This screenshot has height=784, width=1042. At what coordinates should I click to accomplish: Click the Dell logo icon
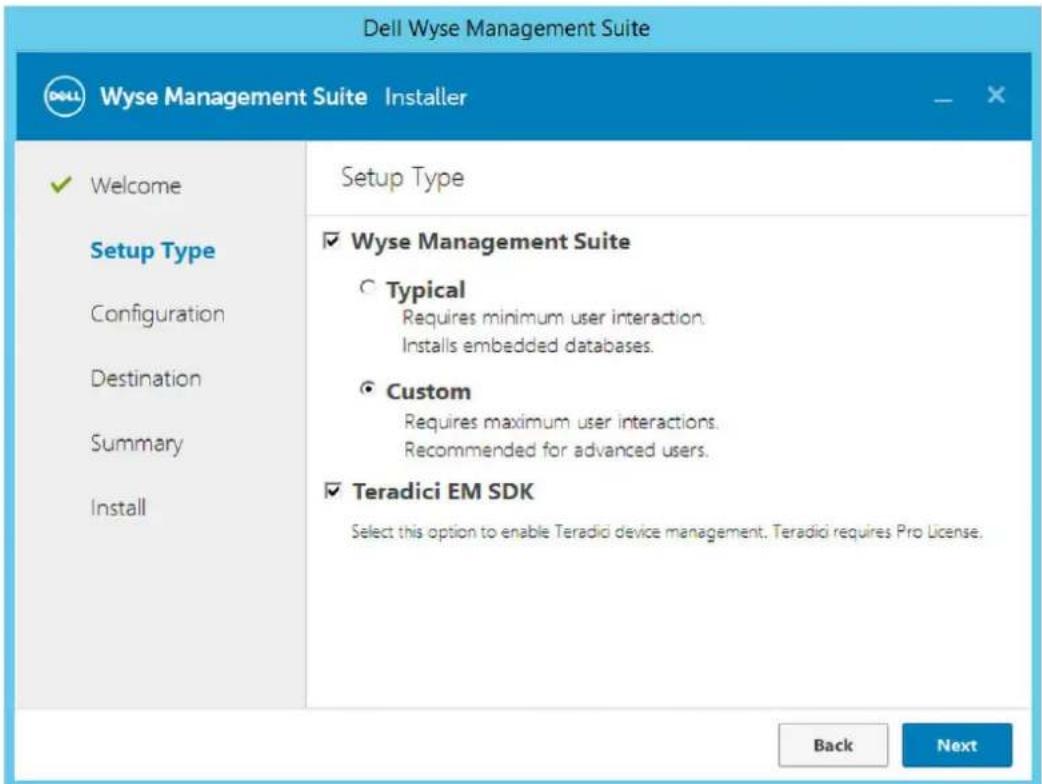click(x=64, y=96)
